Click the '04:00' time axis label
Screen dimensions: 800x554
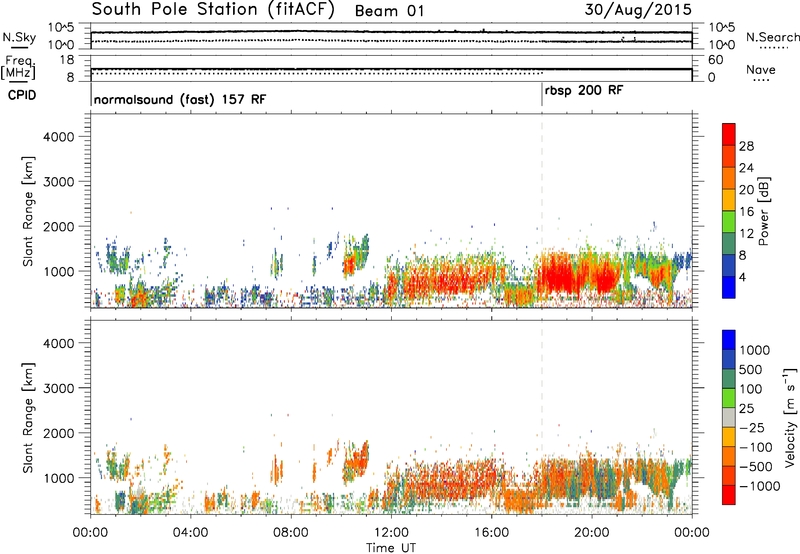click(191, 533)
